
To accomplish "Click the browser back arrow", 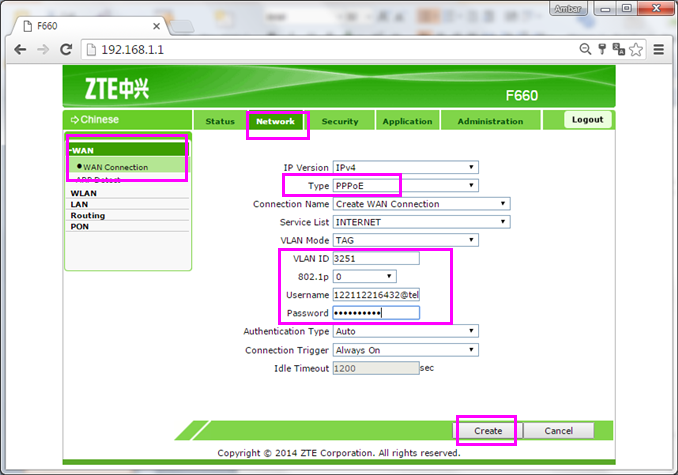I will [20, 50].
